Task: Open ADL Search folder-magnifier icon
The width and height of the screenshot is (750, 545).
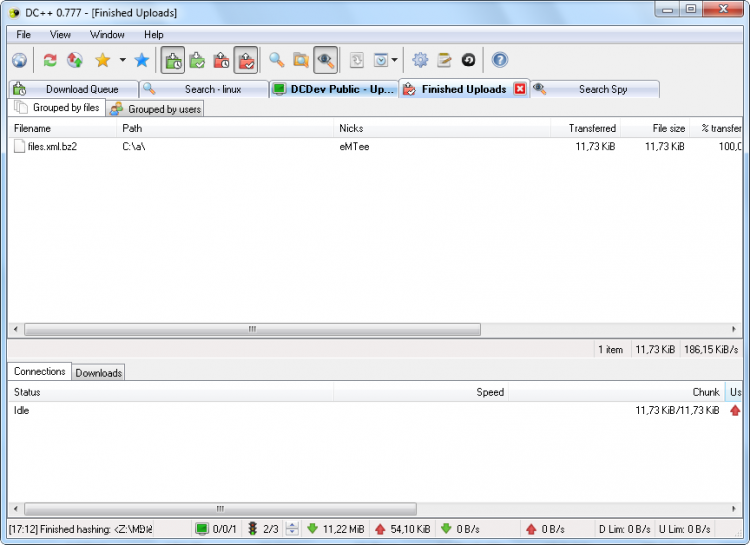Action: pyautogui.click(x=301, y=60)
